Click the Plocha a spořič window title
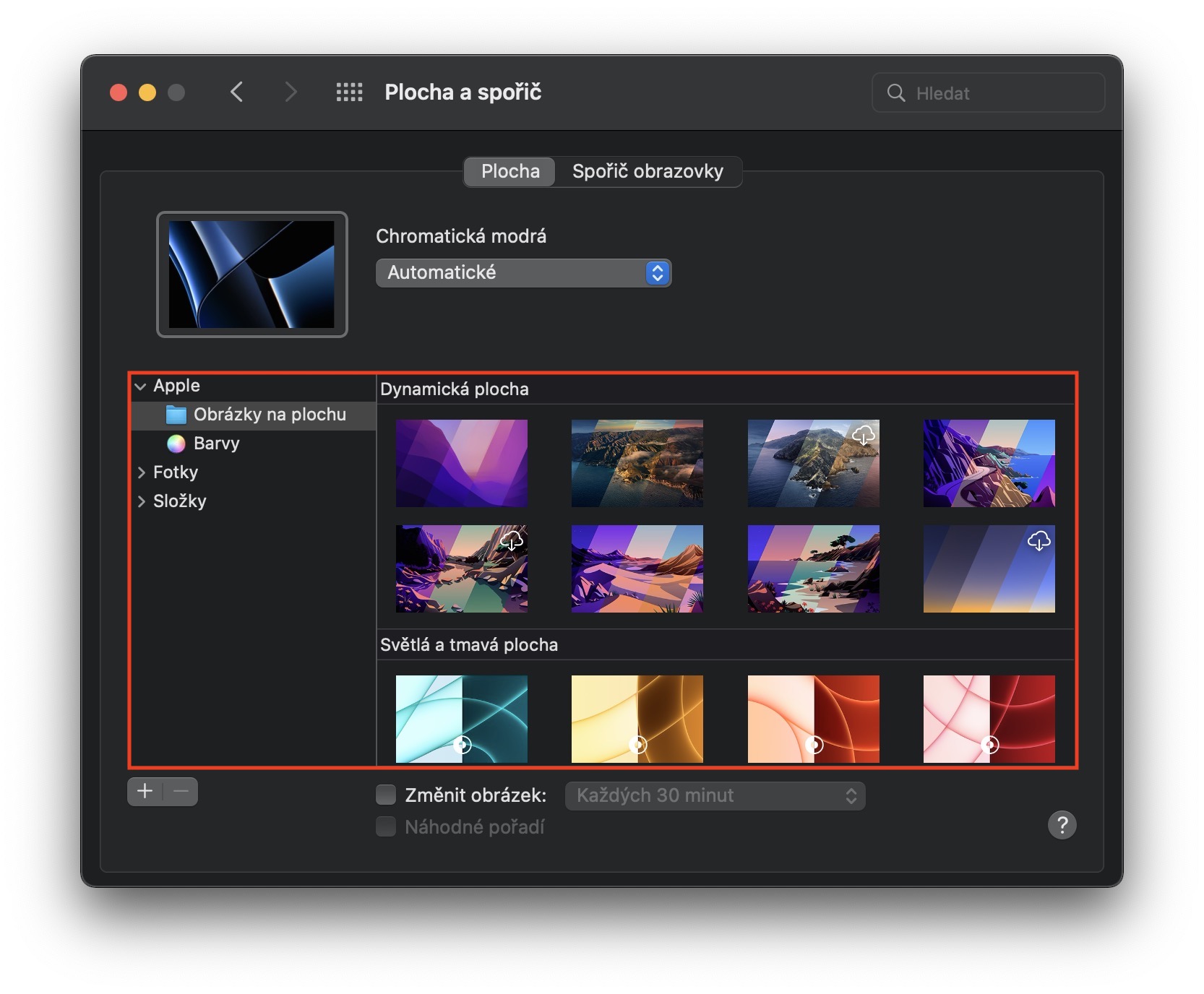This screenshot has height=994, width=1204. point(463,92)
